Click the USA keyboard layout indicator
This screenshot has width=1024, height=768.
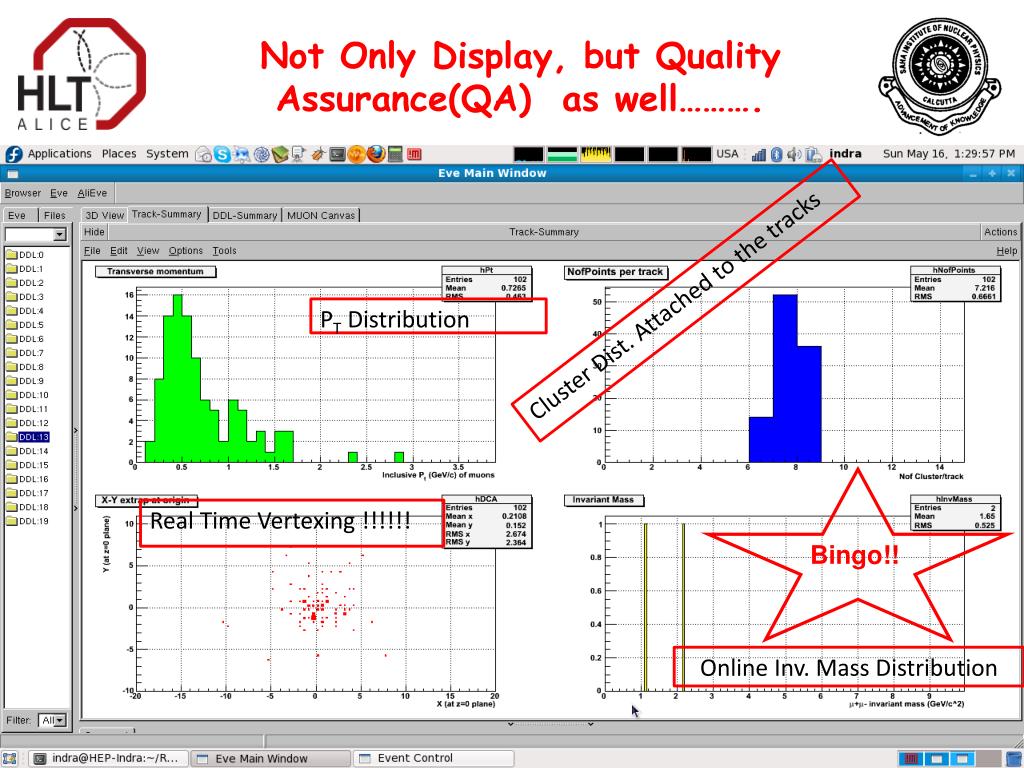[x=727, y=154]
